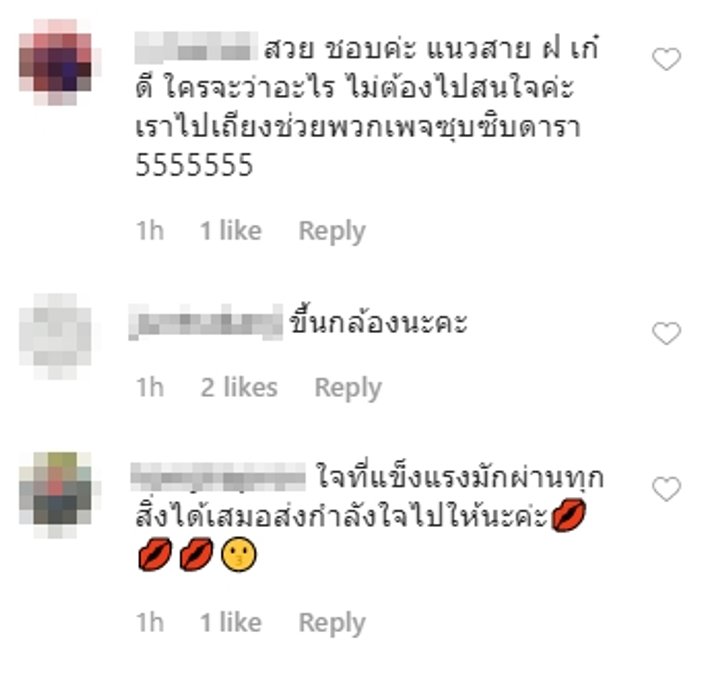
Task: View the 1 like under the emoji comment
Action: [231, 622]
